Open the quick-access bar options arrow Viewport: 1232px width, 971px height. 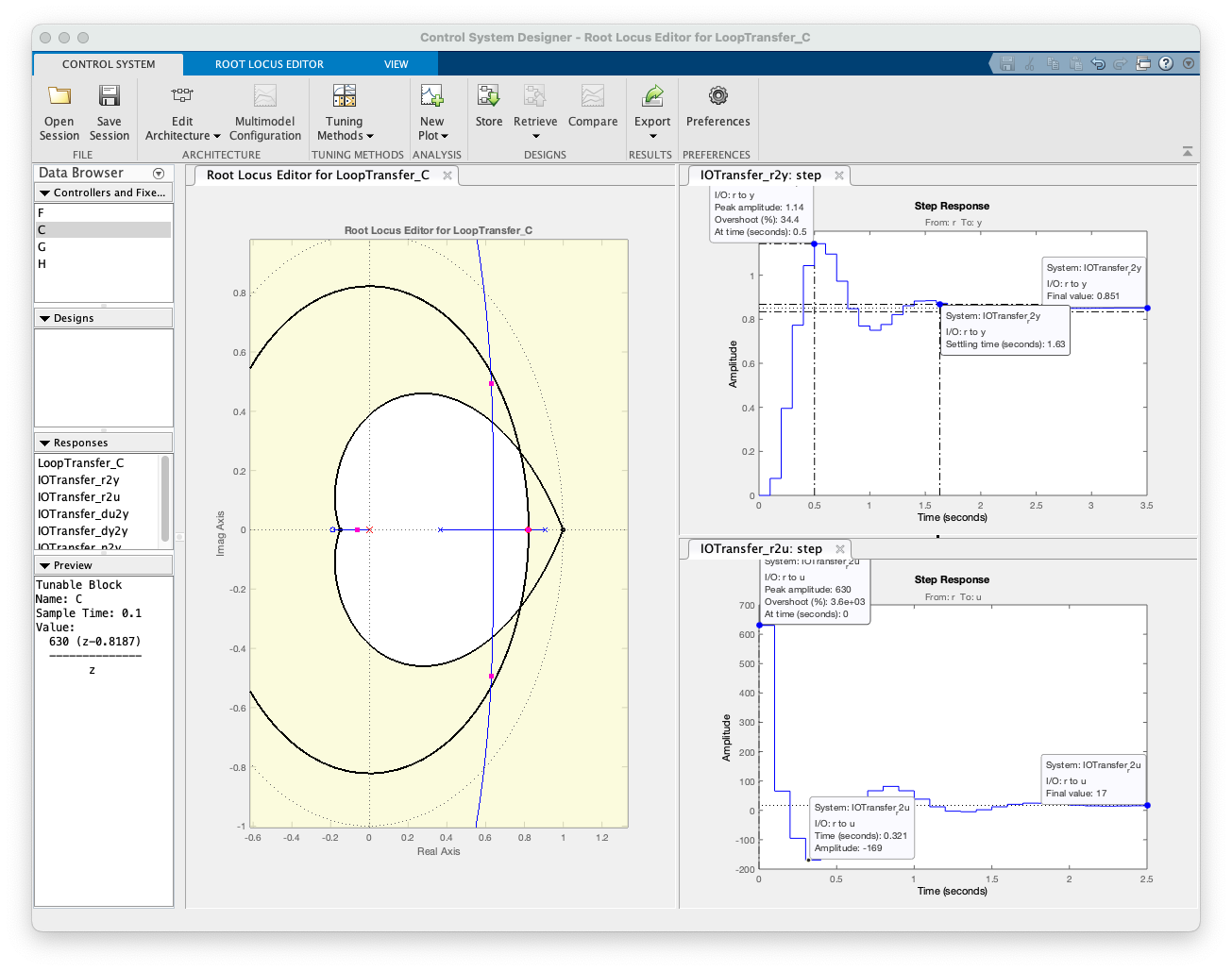pos(1189,64)
